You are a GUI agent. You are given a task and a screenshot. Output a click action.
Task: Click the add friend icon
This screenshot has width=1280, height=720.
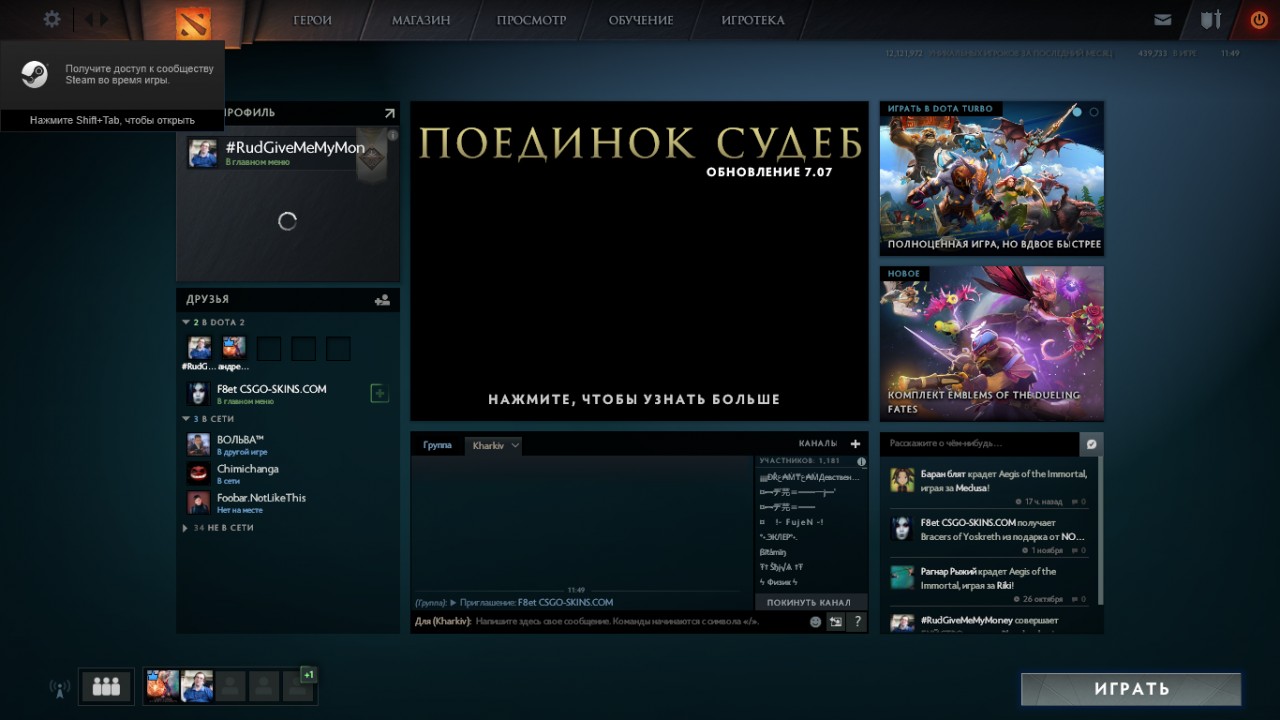(382, 299)
